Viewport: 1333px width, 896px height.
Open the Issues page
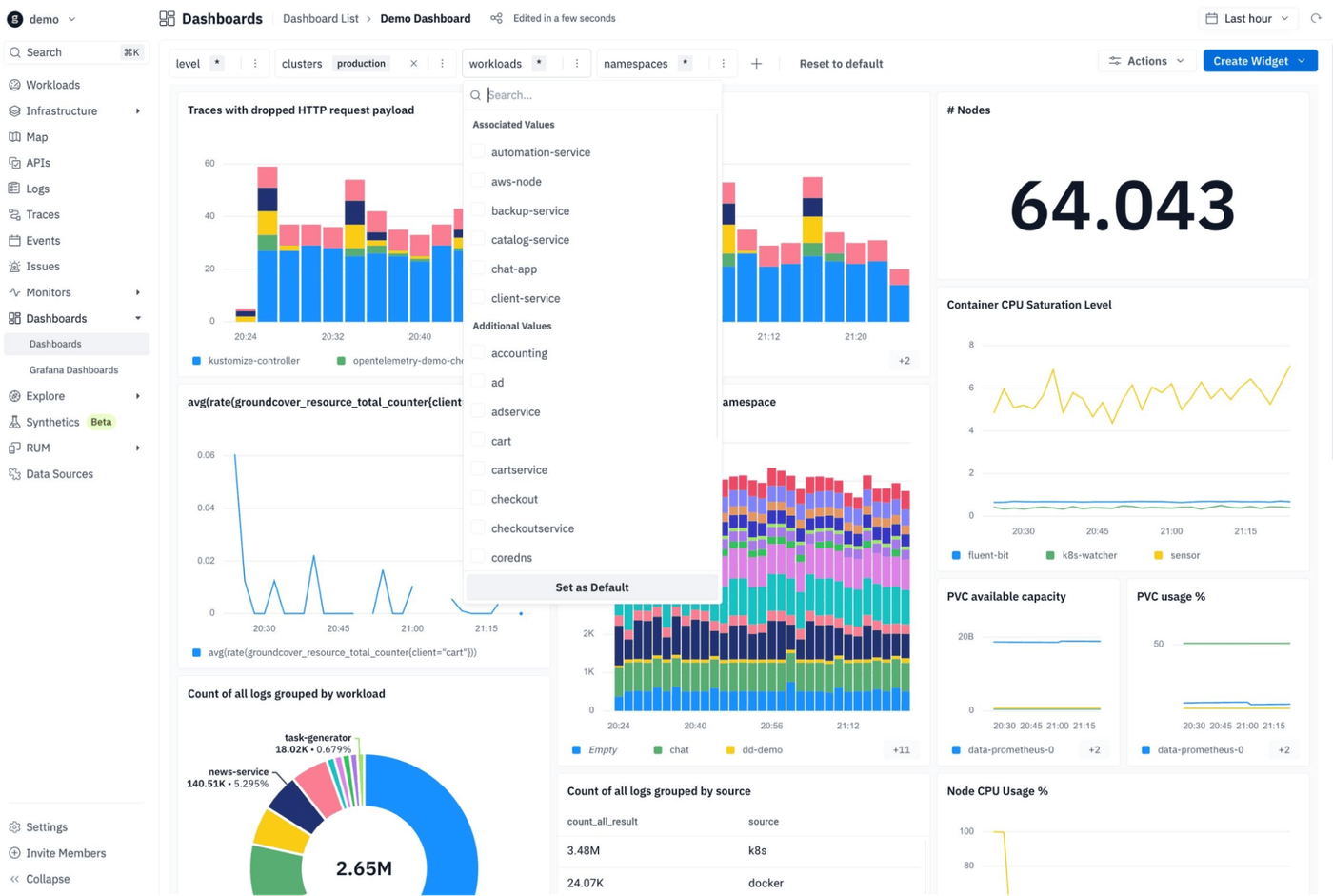pyautogui.click(x=43, y=267)
